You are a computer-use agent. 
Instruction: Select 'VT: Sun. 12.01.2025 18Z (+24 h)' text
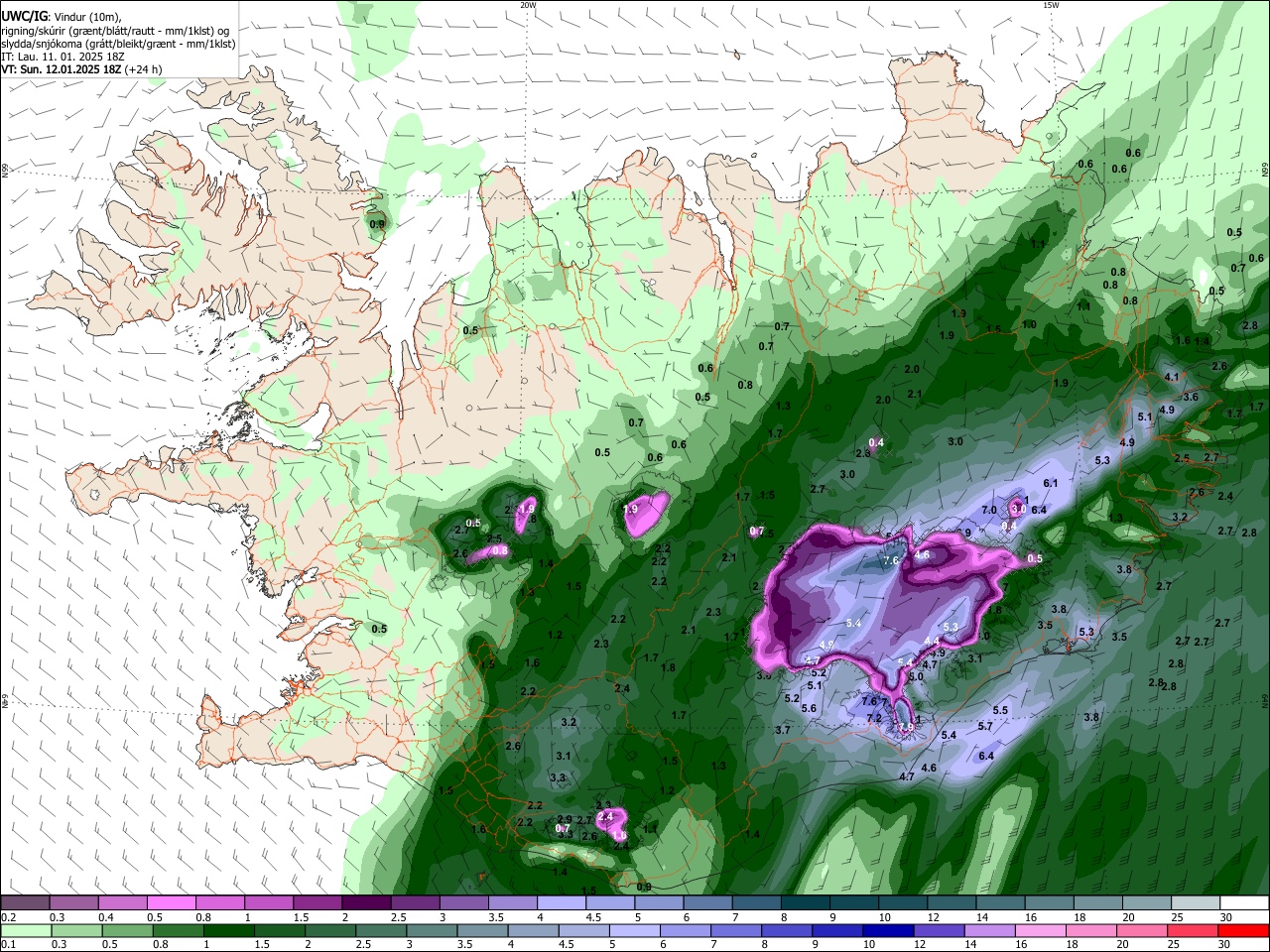pyautogui.click(x=81, y=69)
